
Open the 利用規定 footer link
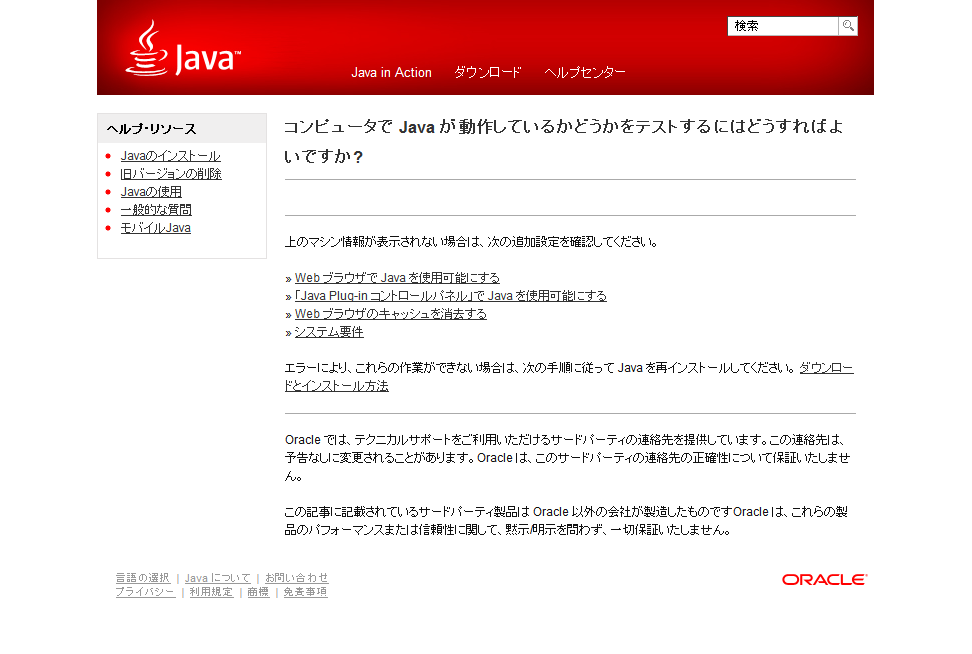pyautogui.click(x=211, y=592)
